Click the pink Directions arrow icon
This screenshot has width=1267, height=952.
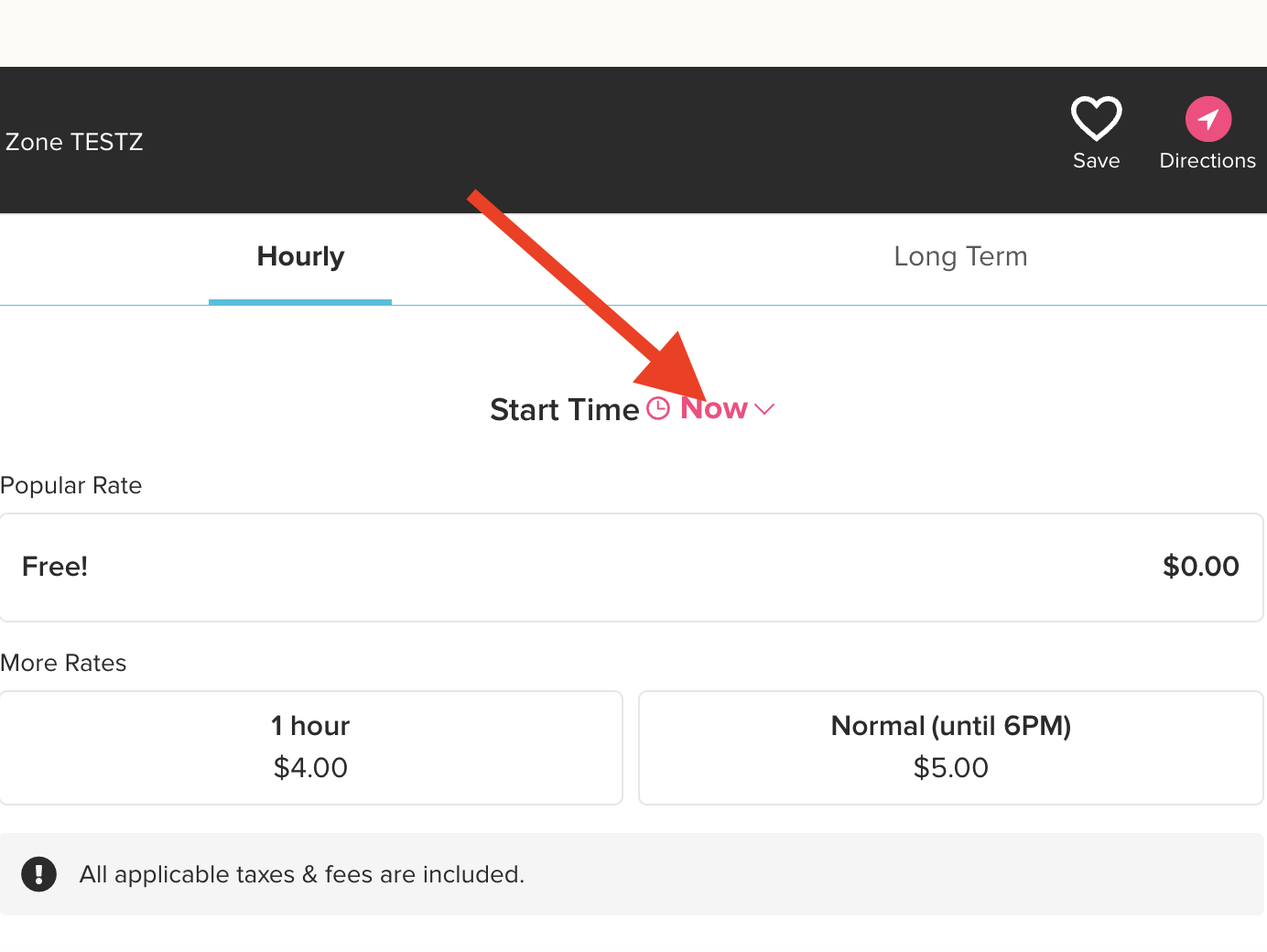point(1207,119)
